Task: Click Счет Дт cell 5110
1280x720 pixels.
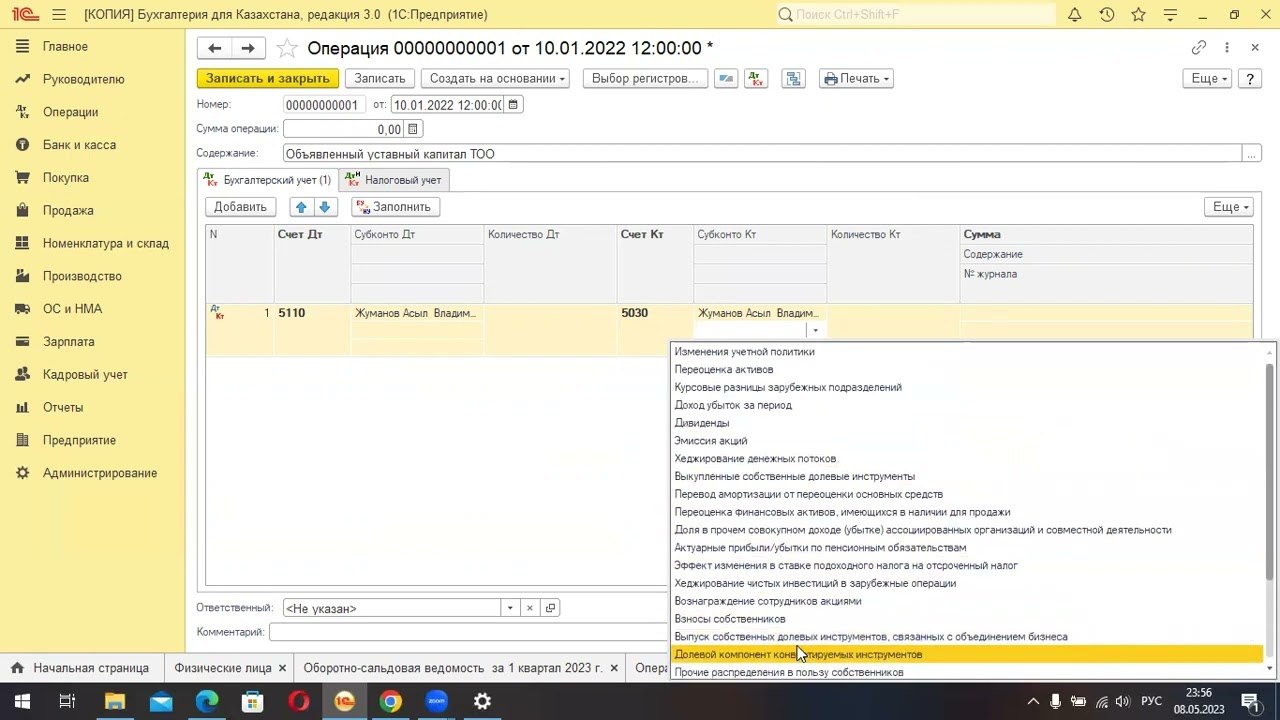Action: click(x=312, y=313)
